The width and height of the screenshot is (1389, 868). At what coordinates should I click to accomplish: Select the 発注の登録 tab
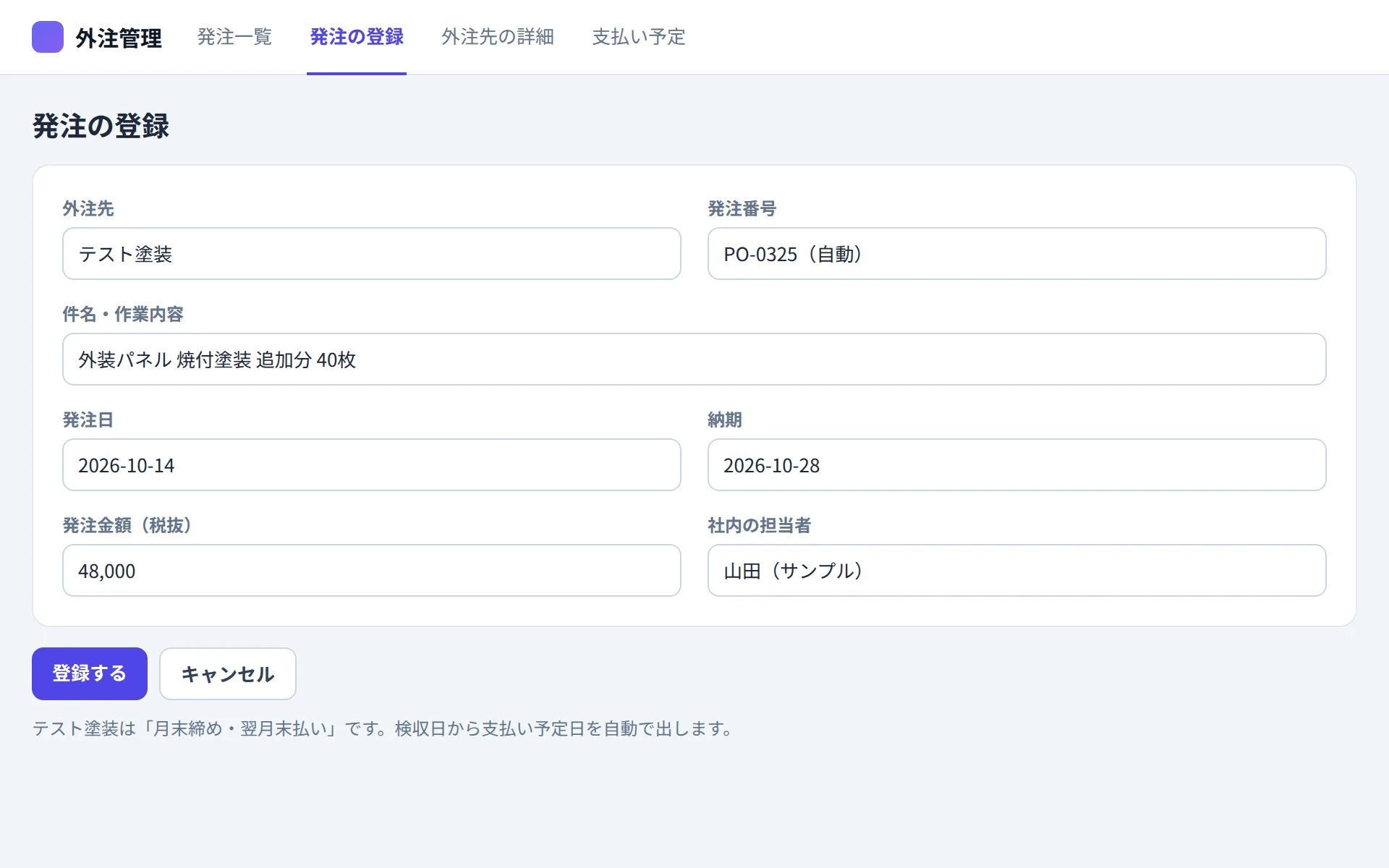[x=357, y=37]
